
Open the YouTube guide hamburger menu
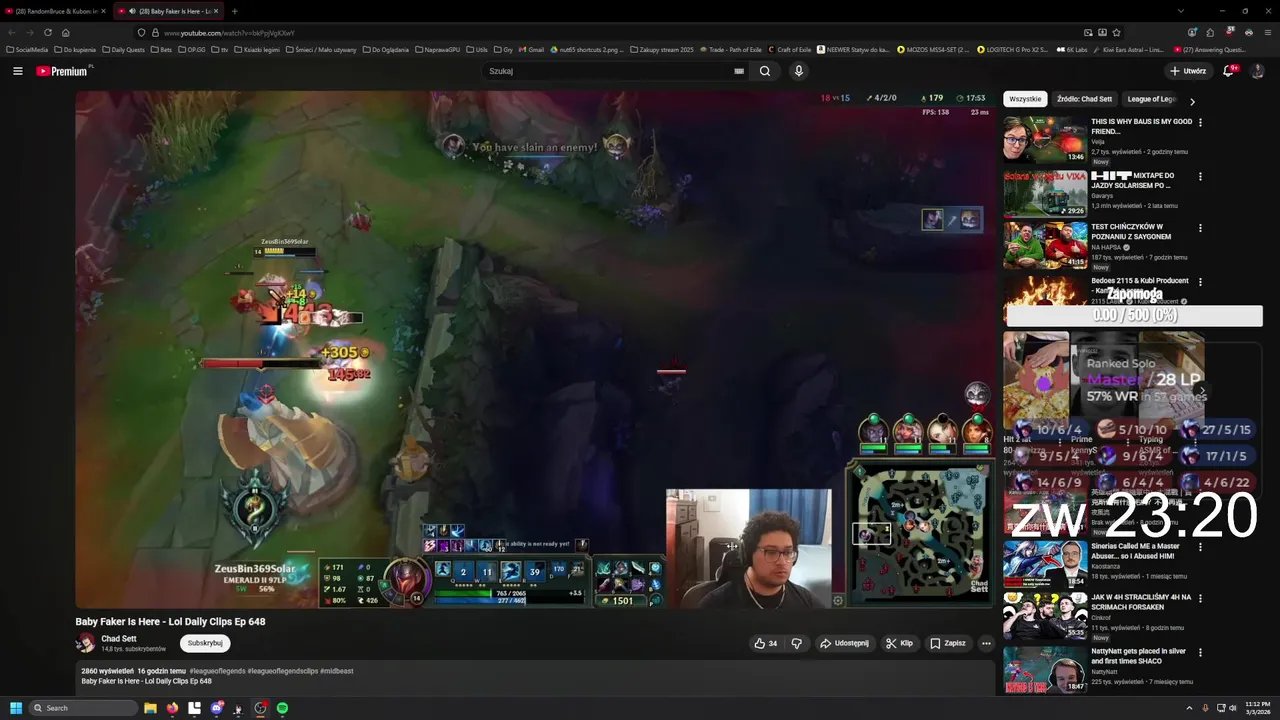click(17, 71)
